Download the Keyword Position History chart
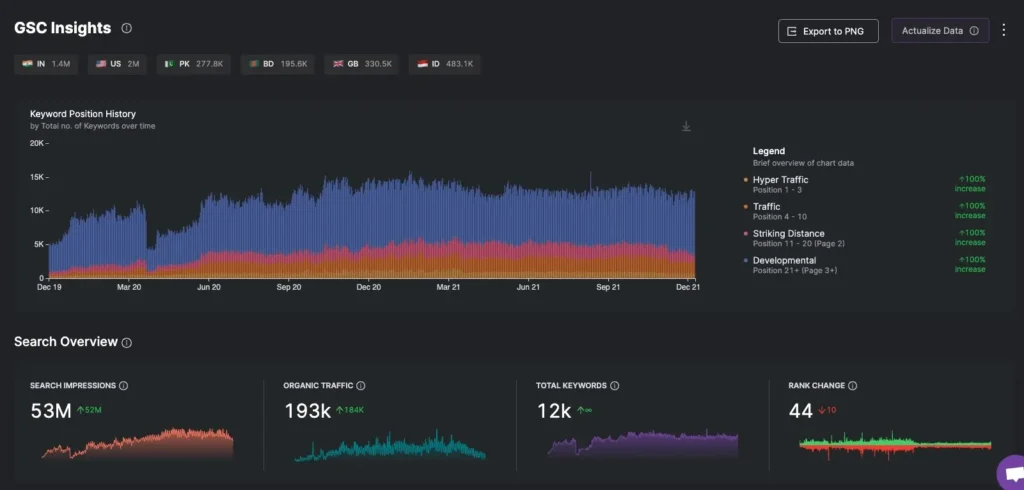The height and width of the screenshot is (490, 1024). 686,126
